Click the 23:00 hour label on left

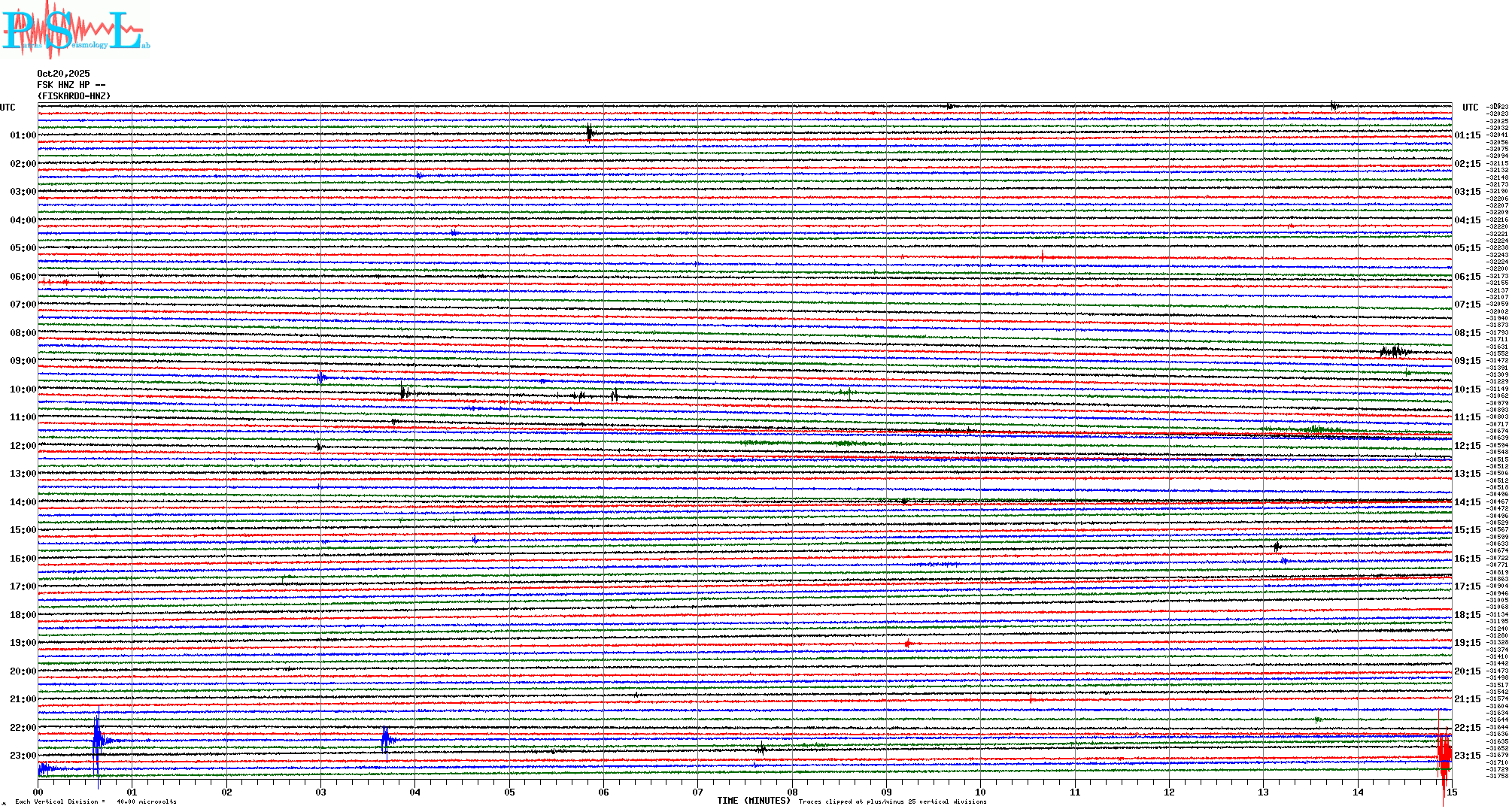point(23,756)
